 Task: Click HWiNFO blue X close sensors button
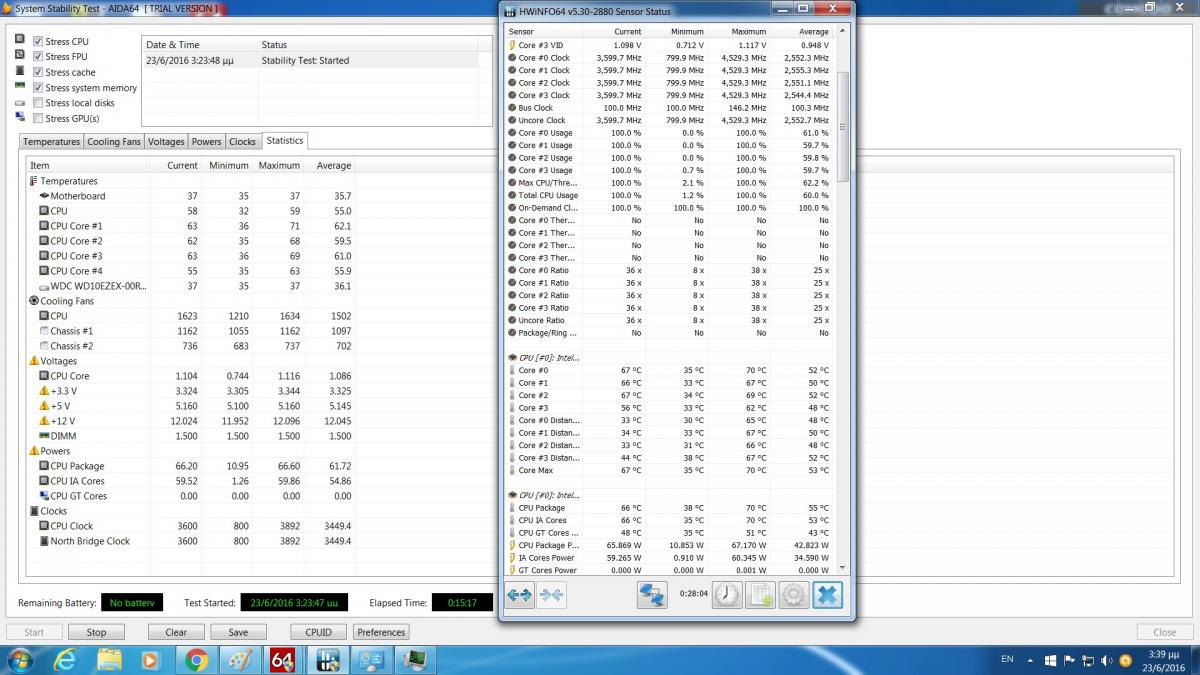click(828, 595)
